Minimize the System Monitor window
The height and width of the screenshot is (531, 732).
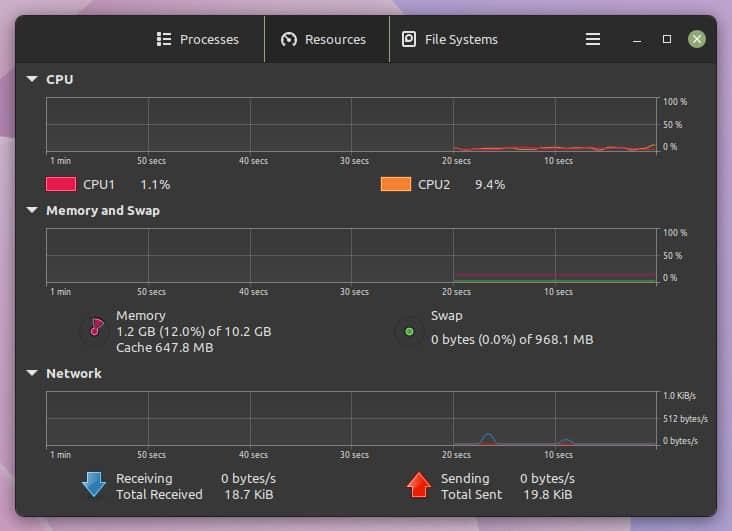coord(637,40)
